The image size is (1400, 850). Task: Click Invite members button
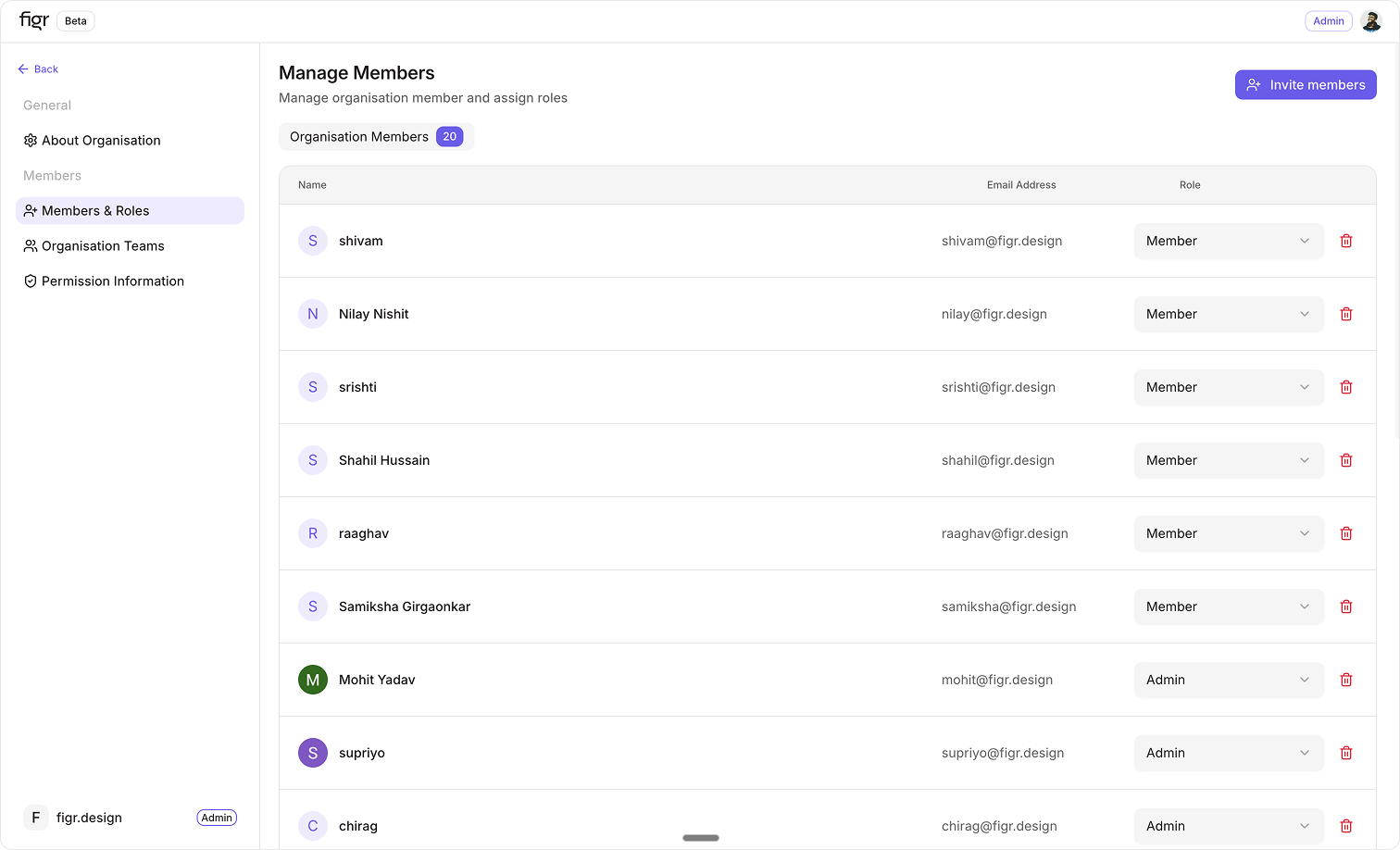coord(1306,85)
